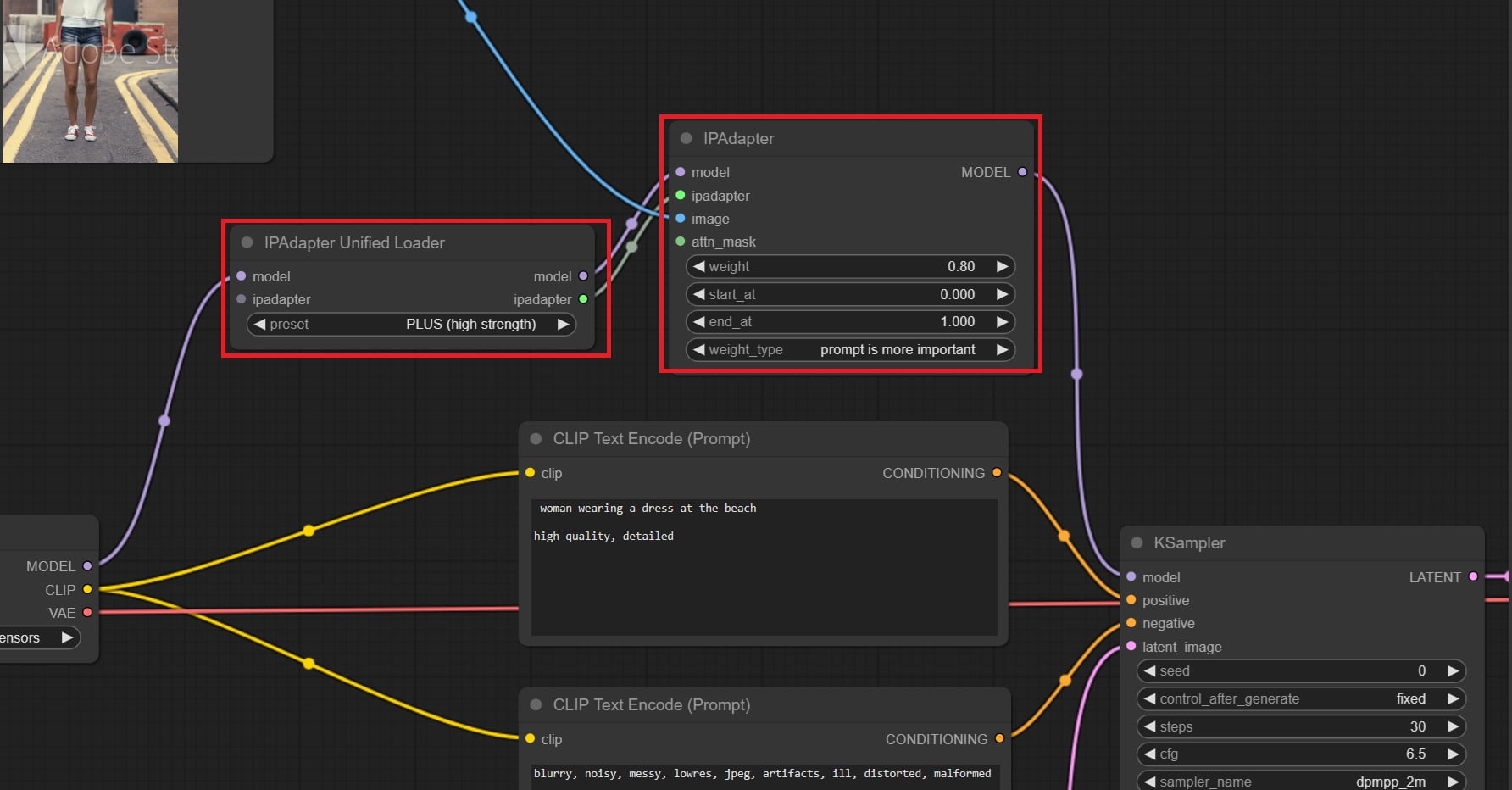Image resolution: width=1512 pixels, height=790 pixels.
Task: Decrease the KSampler steps with the left arrow
Action: (1150, 726)
